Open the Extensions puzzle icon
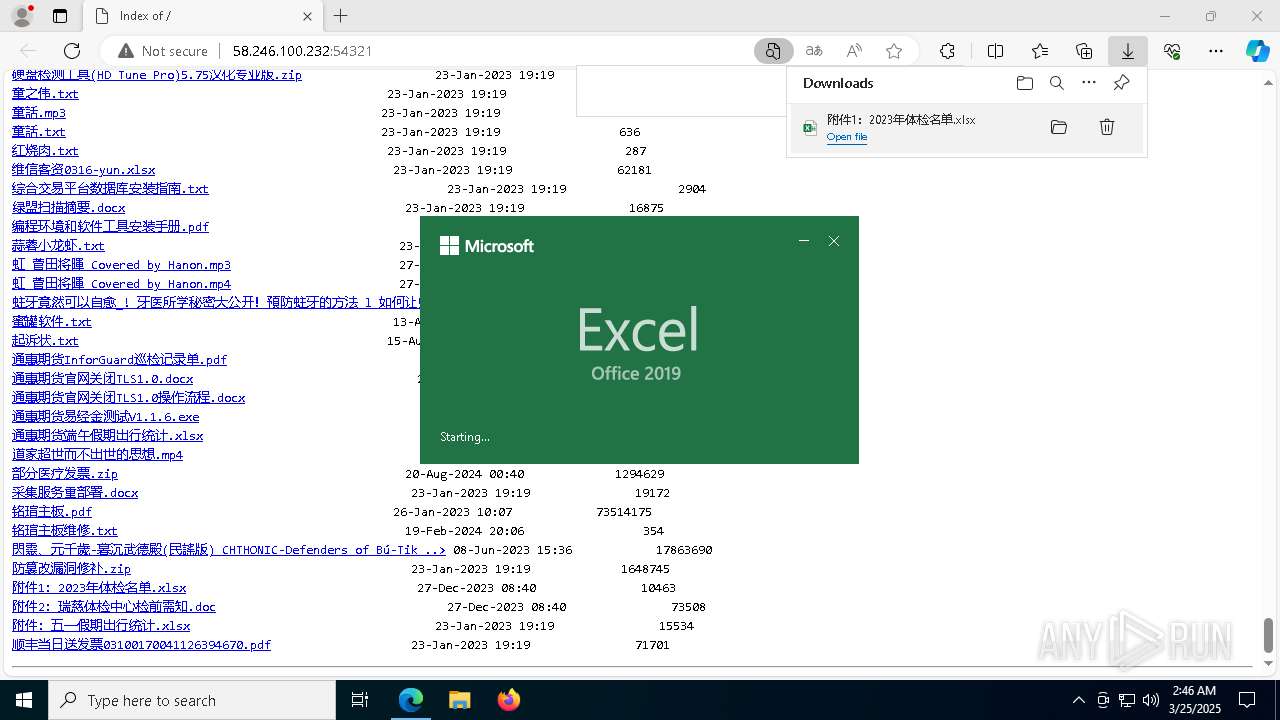Viewport: 1280px width, 720px height. (947, 51)
